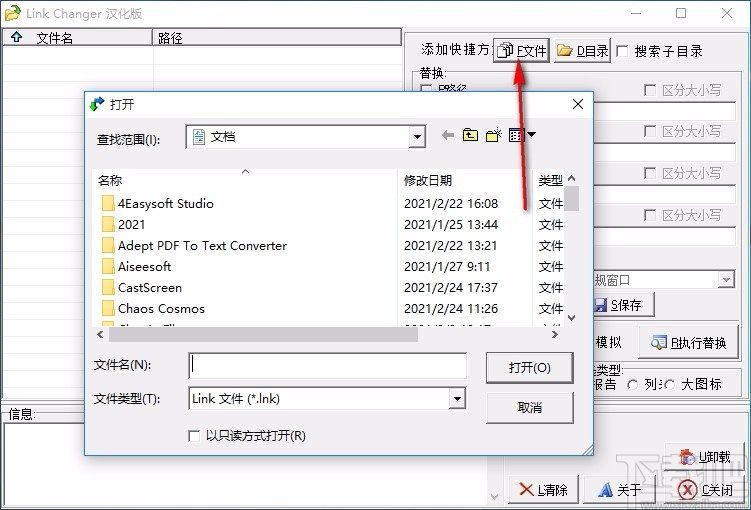
Task: Click the 类型 column header
Action: point(549,181)
